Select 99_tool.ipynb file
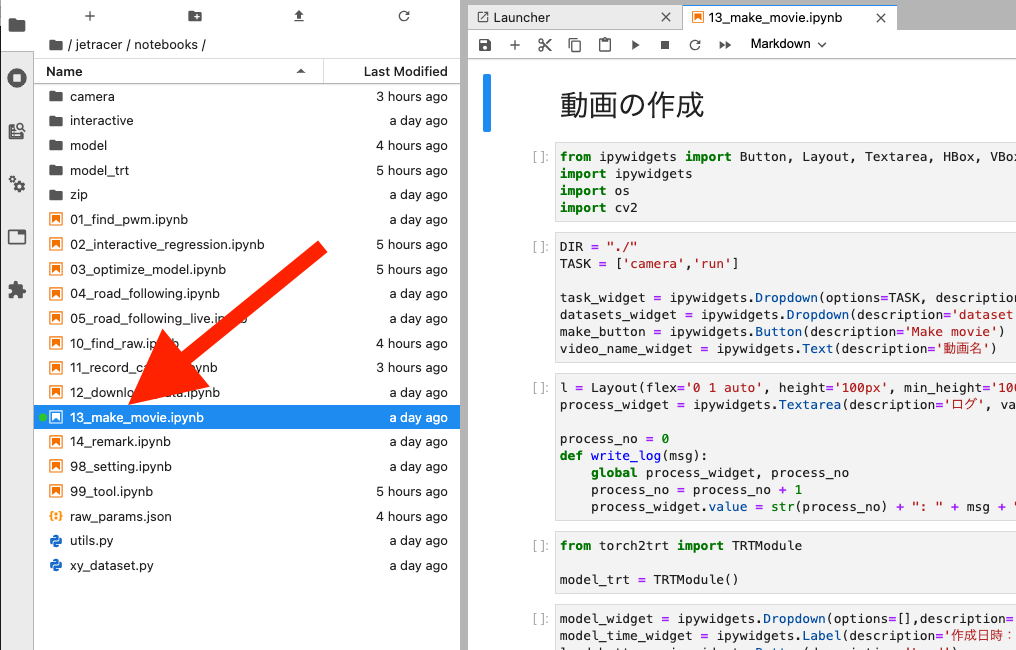 pos(247,492)
